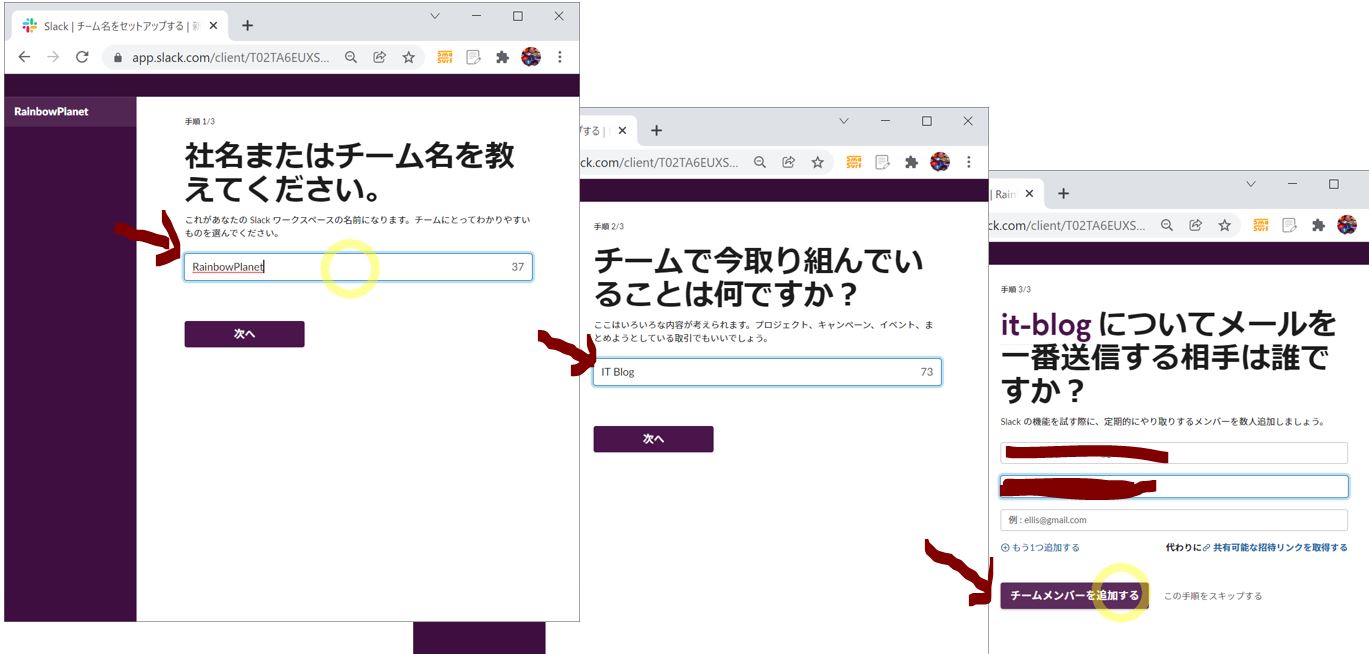Click the bookmark star in the step 2/3 window
Image resolution: width=1369 pixels, height=654 pixels.
pyautogui.click(x=818, y=162)
